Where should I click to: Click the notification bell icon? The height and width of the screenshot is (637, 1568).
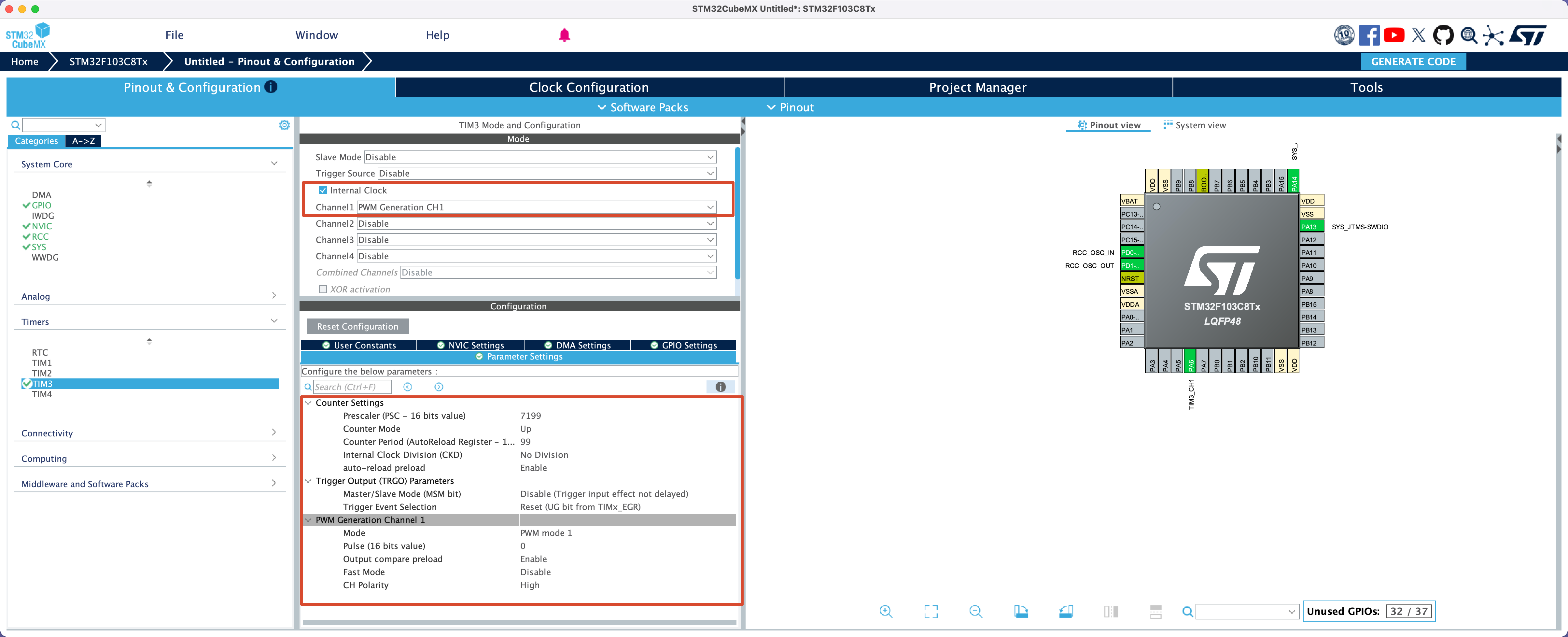point(564,35)
